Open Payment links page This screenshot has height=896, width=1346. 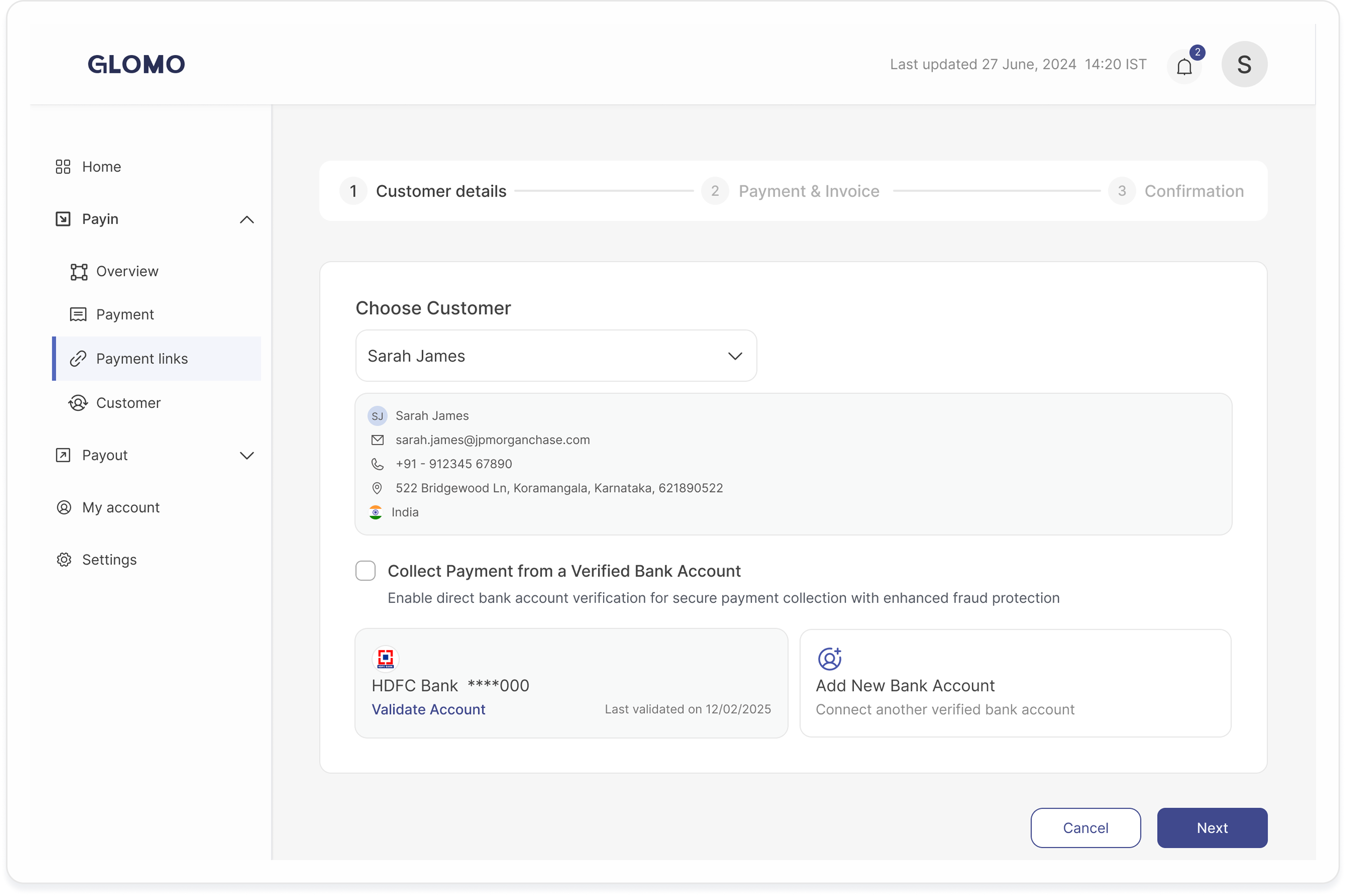(x=157, y=359)
